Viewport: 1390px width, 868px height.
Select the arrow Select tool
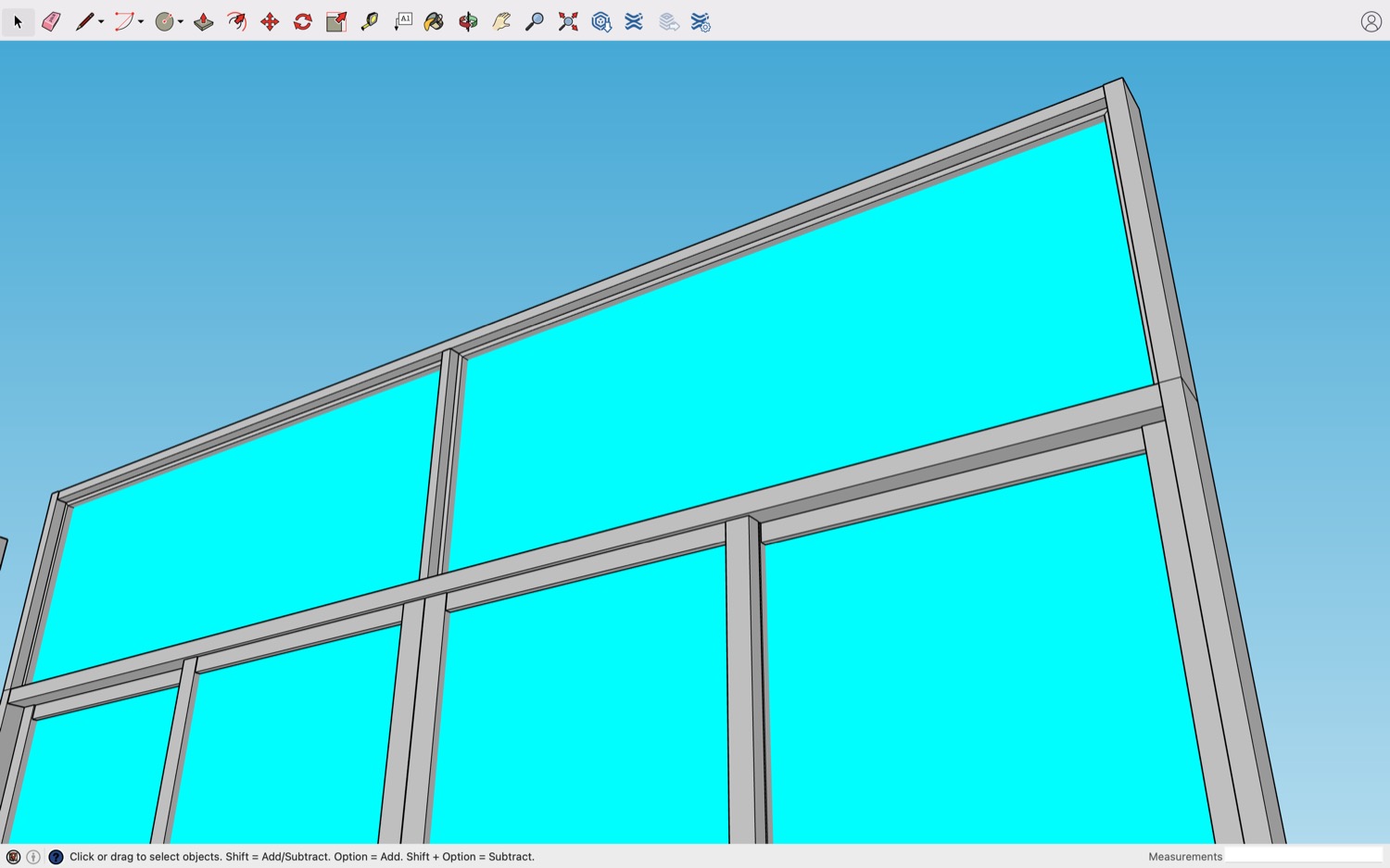click(x=18, y=21)
